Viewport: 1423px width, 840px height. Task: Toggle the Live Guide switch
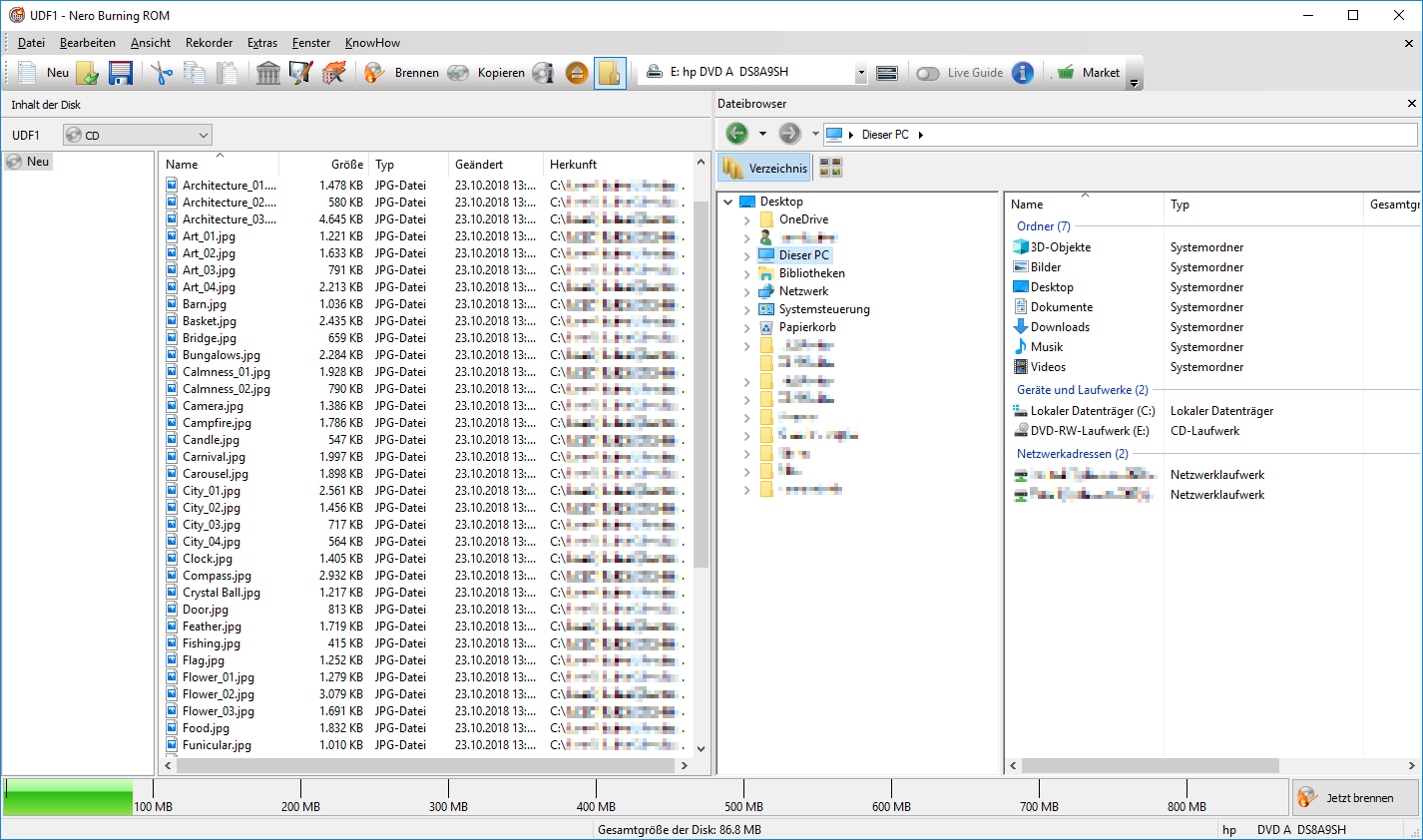(928, 73)
